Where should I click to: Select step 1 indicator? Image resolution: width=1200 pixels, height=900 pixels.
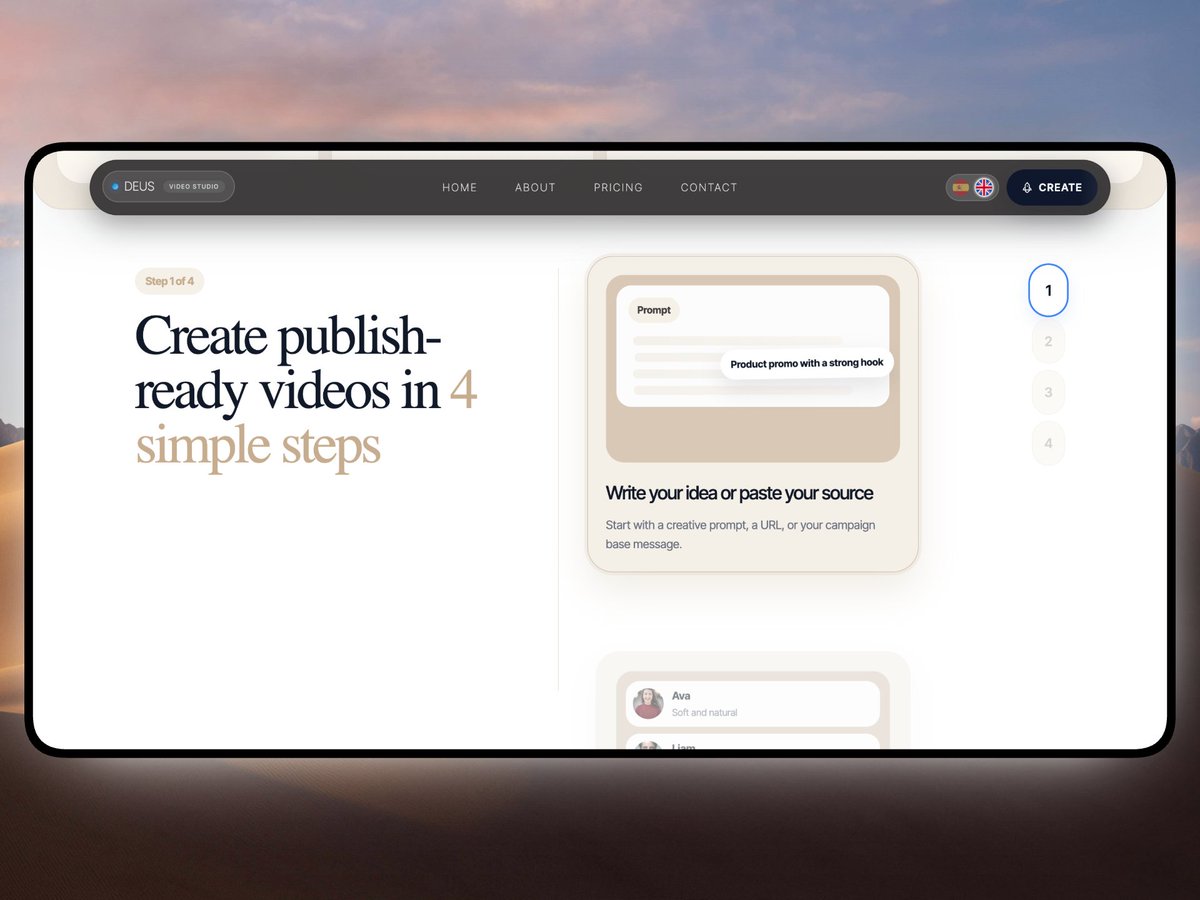click(1048, 290)
